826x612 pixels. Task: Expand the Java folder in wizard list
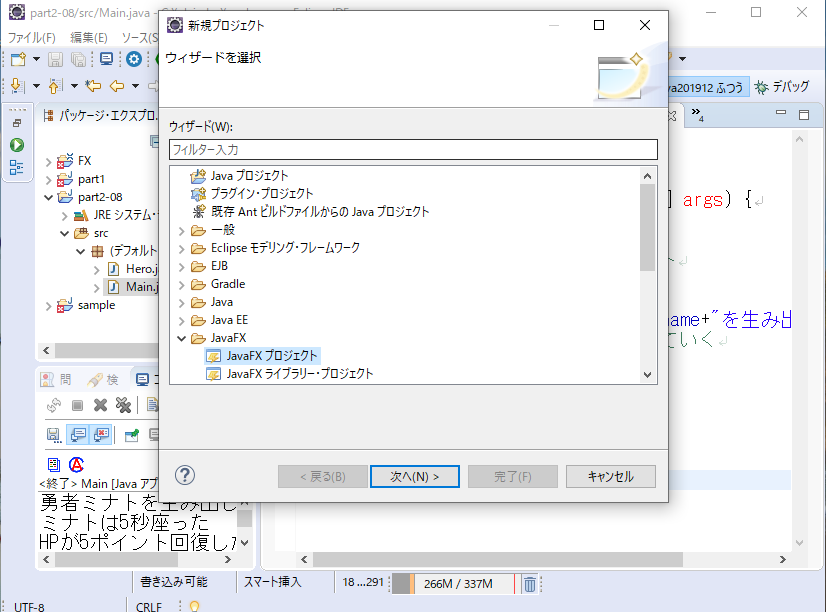pyautogui.click(x=182, y=303)
